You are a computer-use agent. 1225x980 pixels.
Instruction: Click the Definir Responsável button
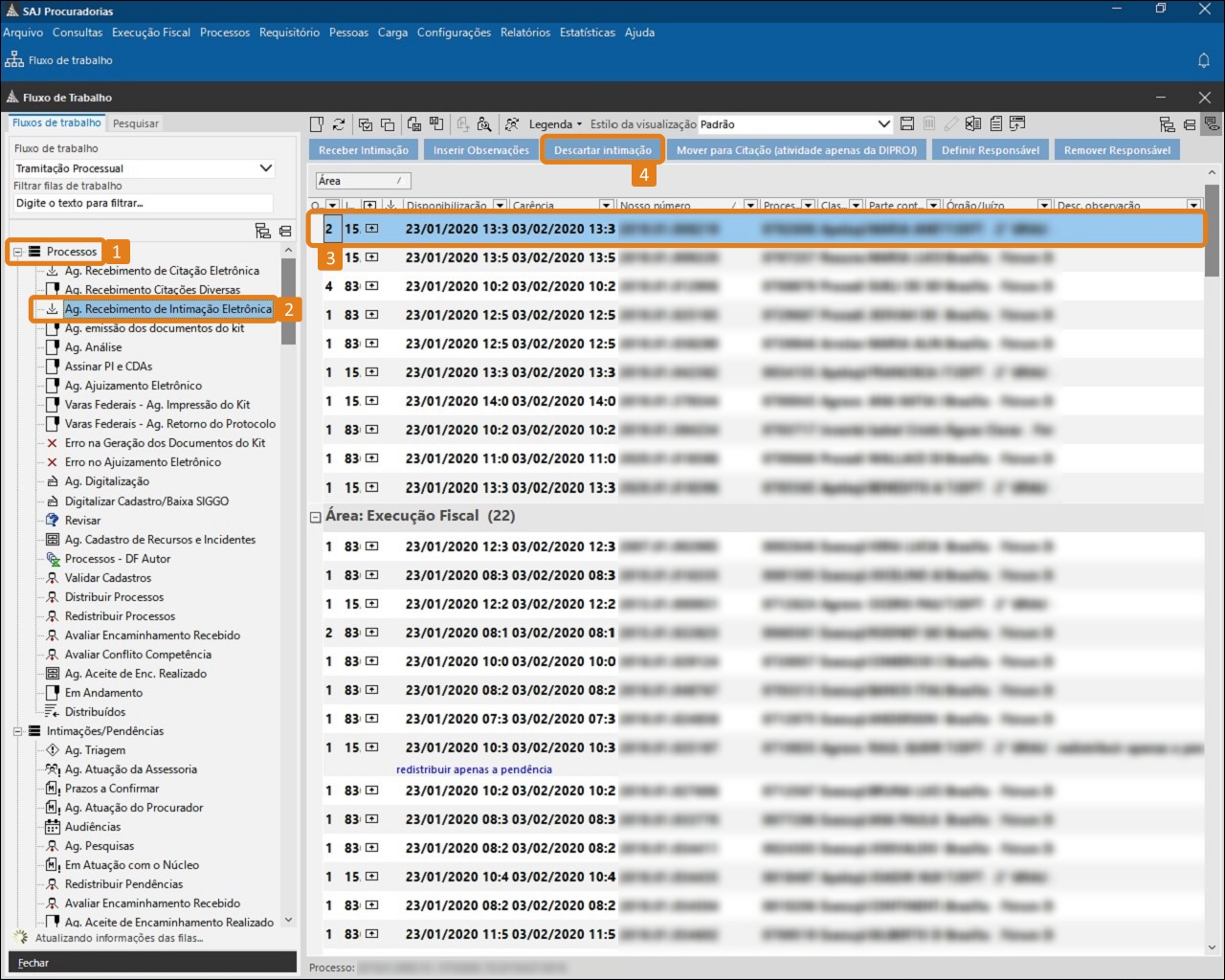[x=990, y=150]
